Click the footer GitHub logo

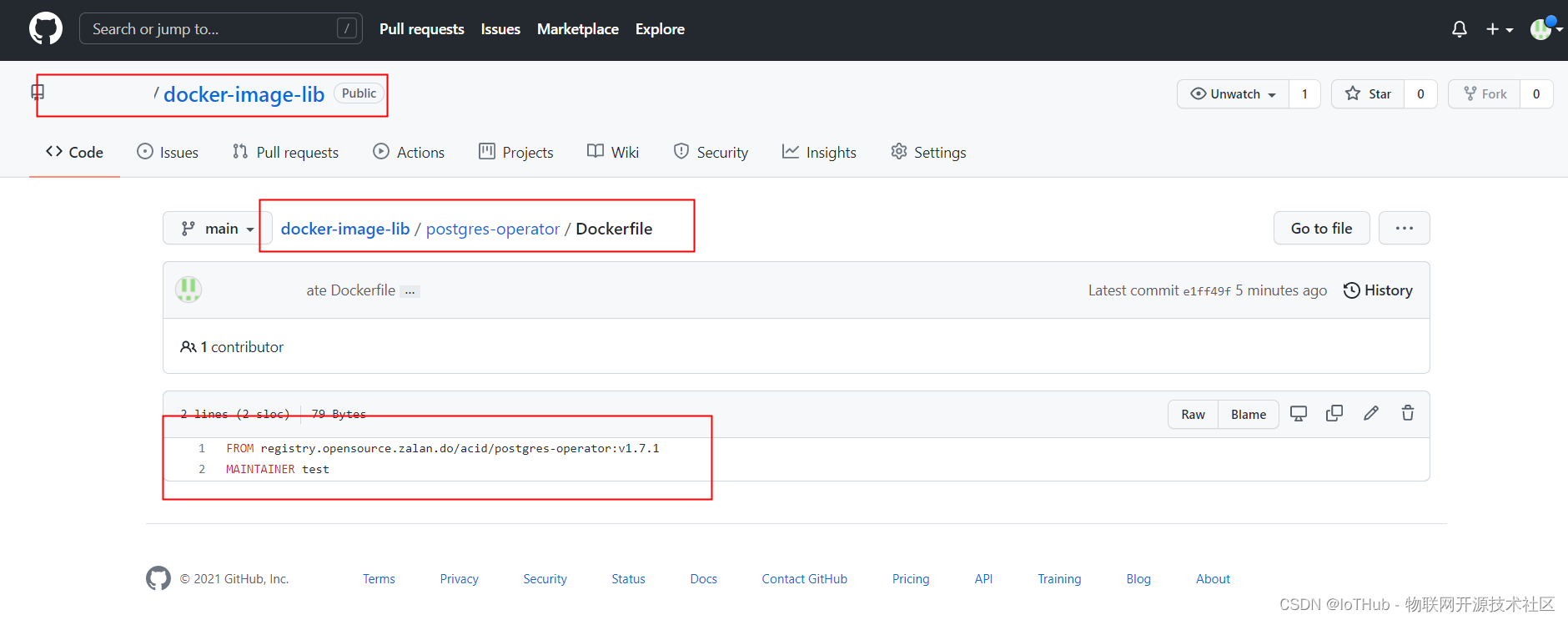click(x=158, y=578)
